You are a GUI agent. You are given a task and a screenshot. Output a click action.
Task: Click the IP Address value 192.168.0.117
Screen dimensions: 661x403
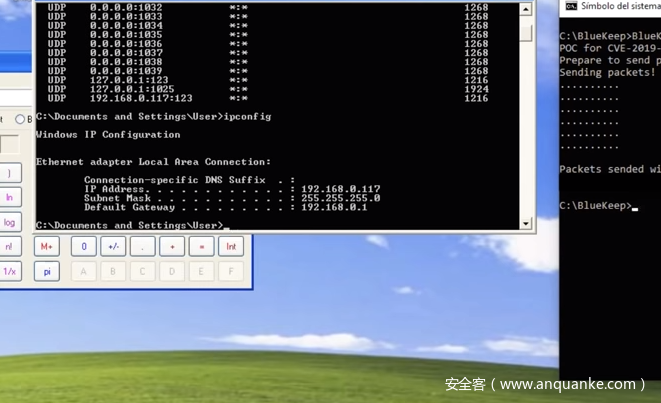click(341, 189)
